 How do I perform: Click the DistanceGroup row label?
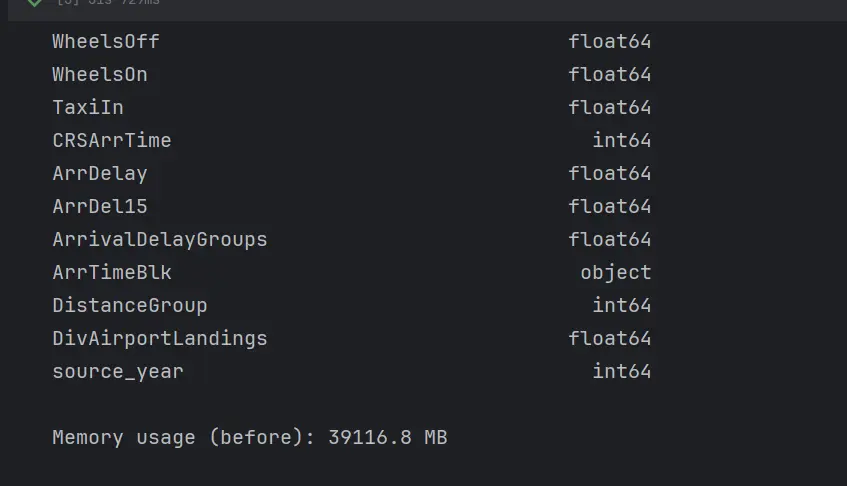[x=130, y=305]
